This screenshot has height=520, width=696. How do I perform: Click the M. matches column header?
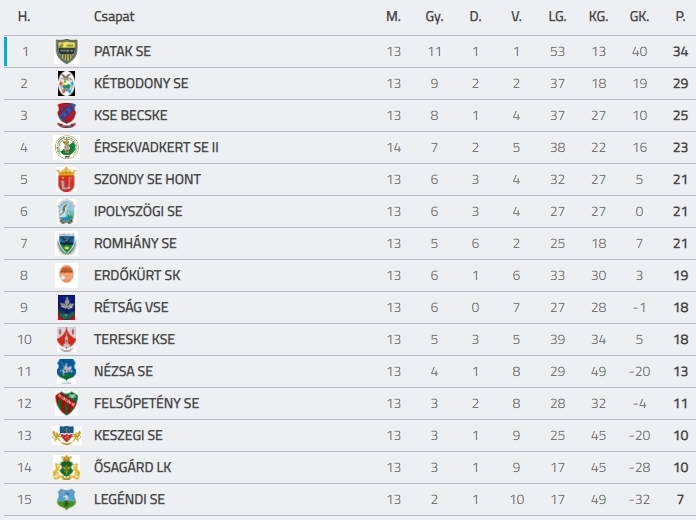tap(393, 17)
